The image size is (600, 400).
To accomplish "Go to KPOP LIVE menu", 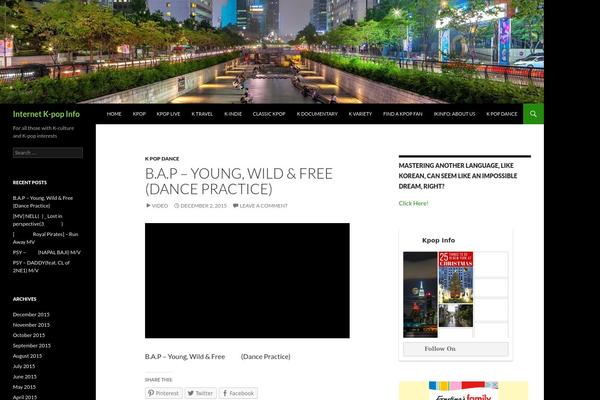I will (x=168, y=114).
